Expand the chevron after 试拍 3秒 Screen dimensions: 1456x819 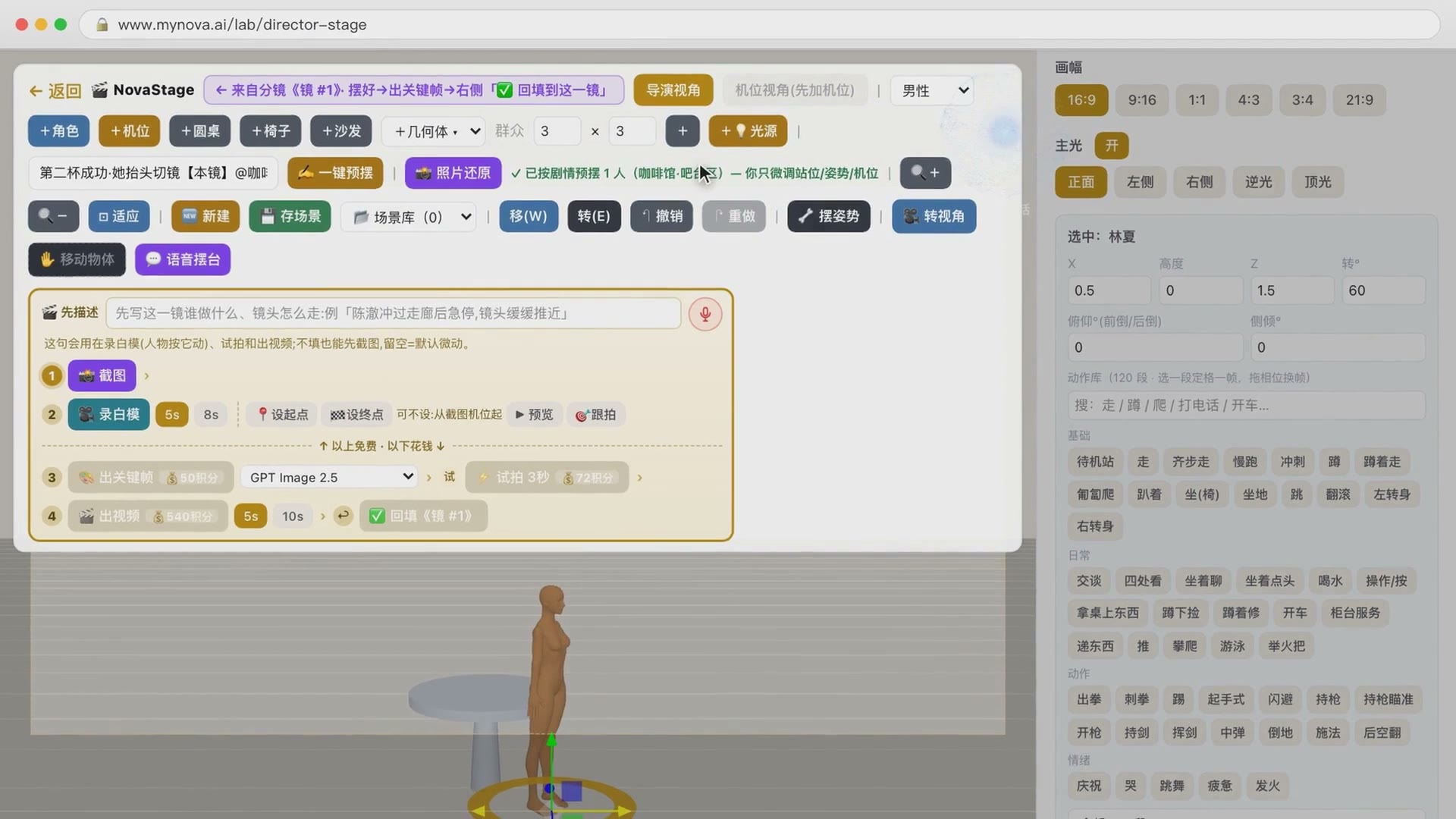tap(640, 478)
